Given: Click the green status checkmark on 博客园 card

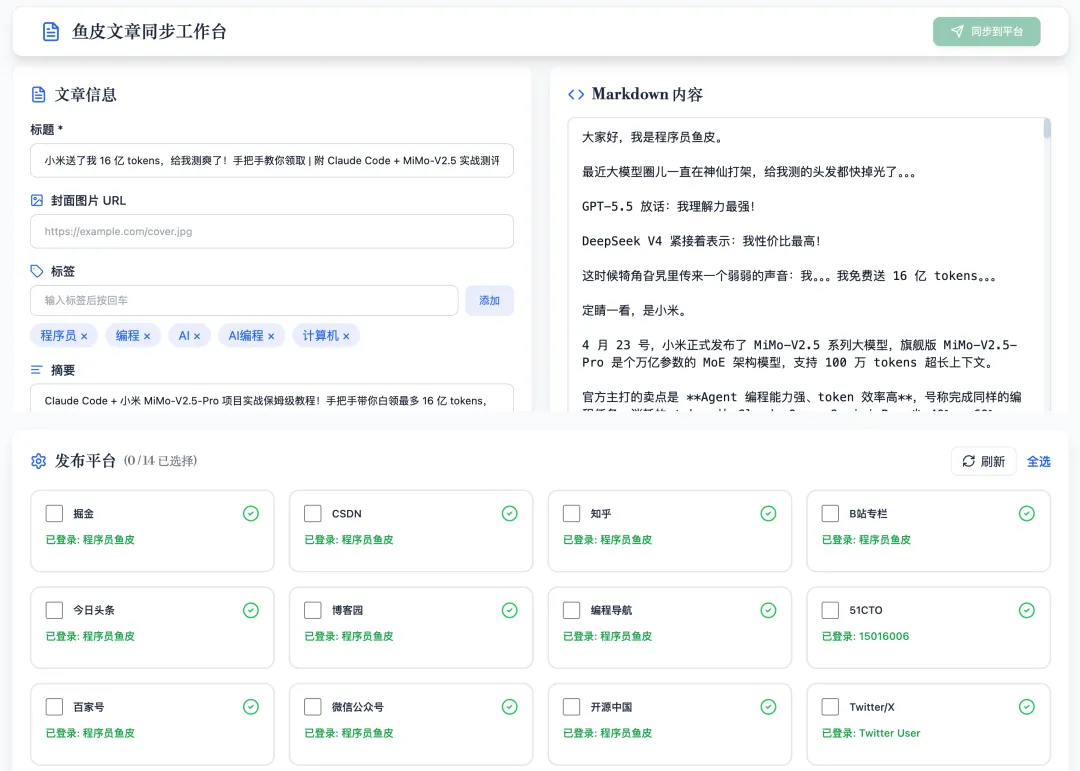Looking at the screenshot, I should point(510,610).
